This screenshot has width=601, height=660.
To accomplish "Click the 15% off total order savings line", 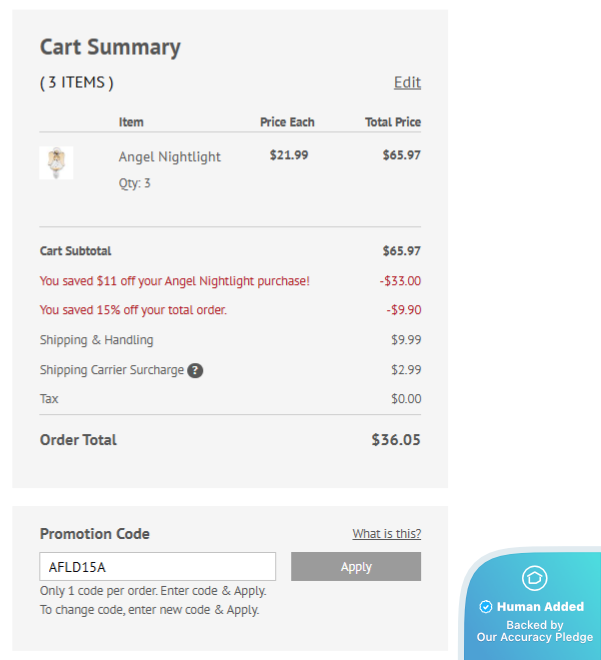I will click(x=133, y=310).
